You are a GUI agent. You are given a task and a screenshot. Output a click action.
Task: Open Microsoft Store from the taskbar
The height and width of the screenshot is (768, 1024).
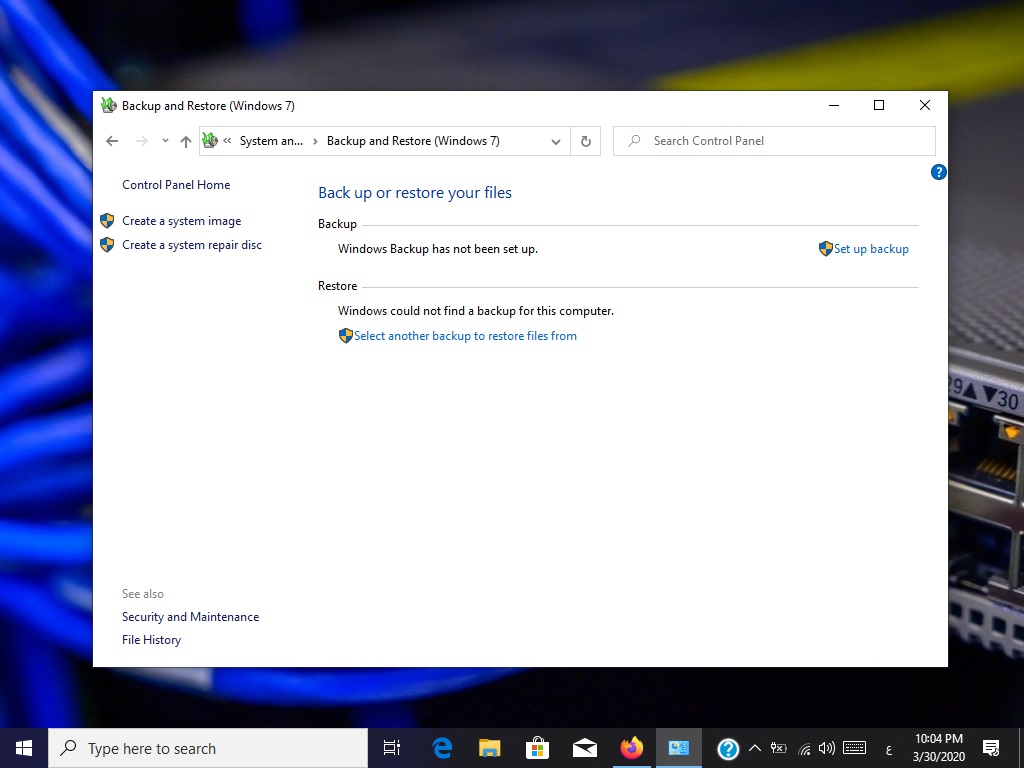537,748
